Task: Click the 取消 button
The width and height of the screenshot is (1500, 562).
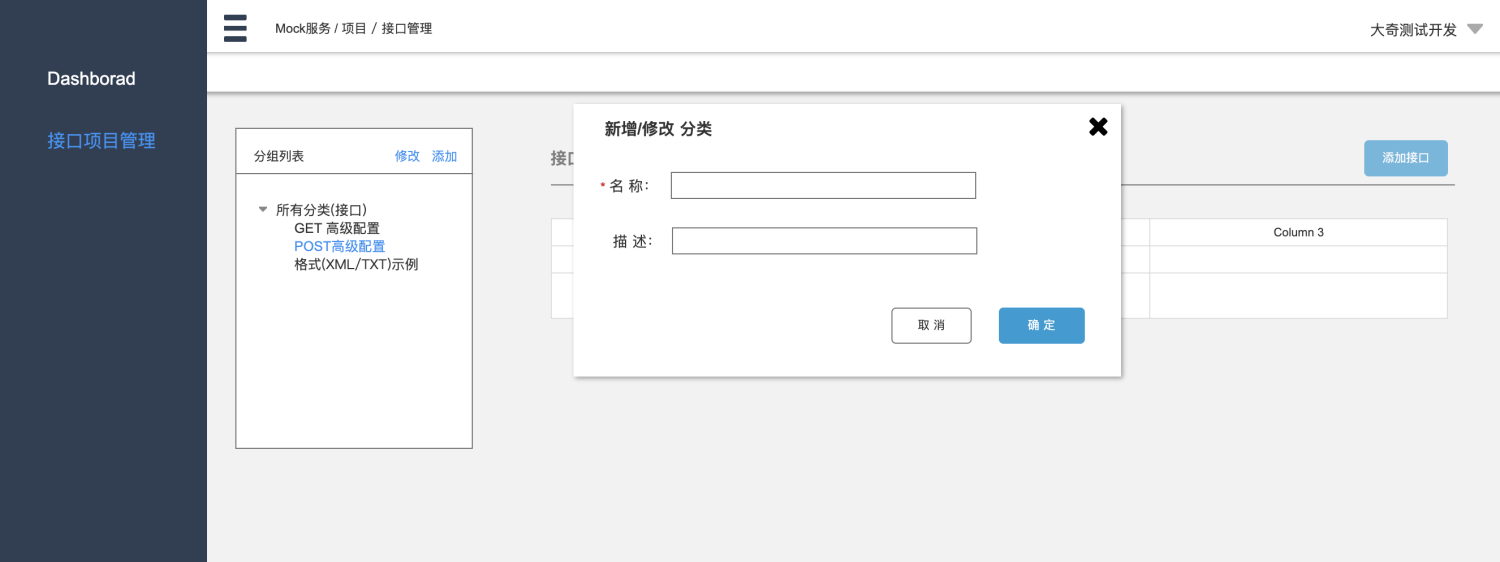Action: pos(931,326)
